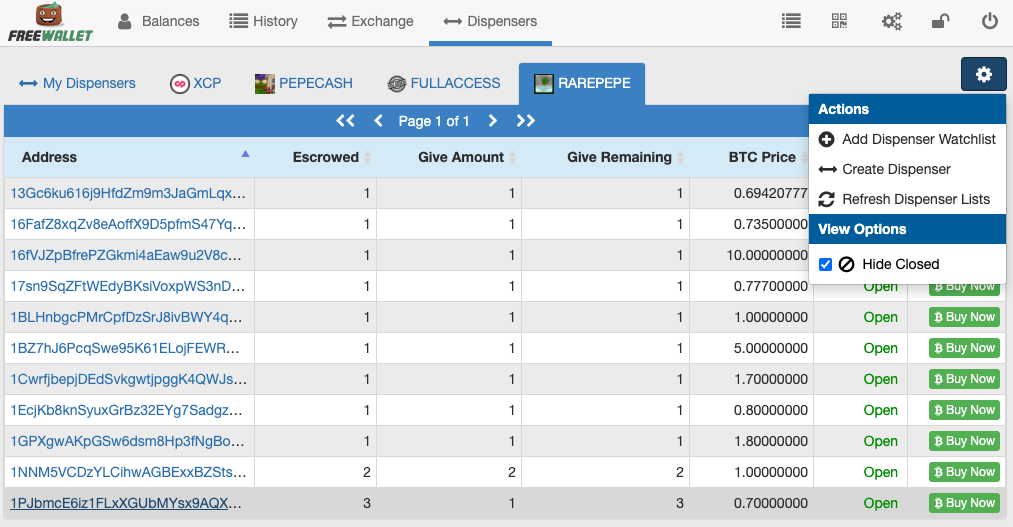Click Add Dispenser Watchlist
Viewport: 1013px width, 527px height.
coord(907,139)
